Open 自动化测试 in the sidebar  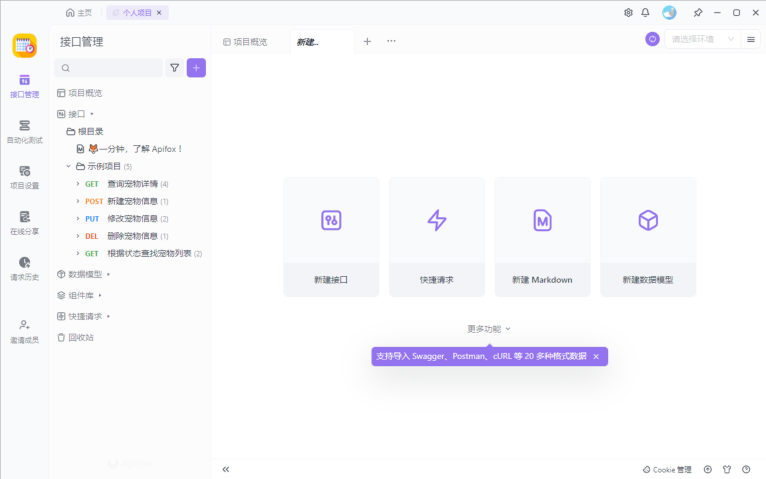(x=24, y=132)
